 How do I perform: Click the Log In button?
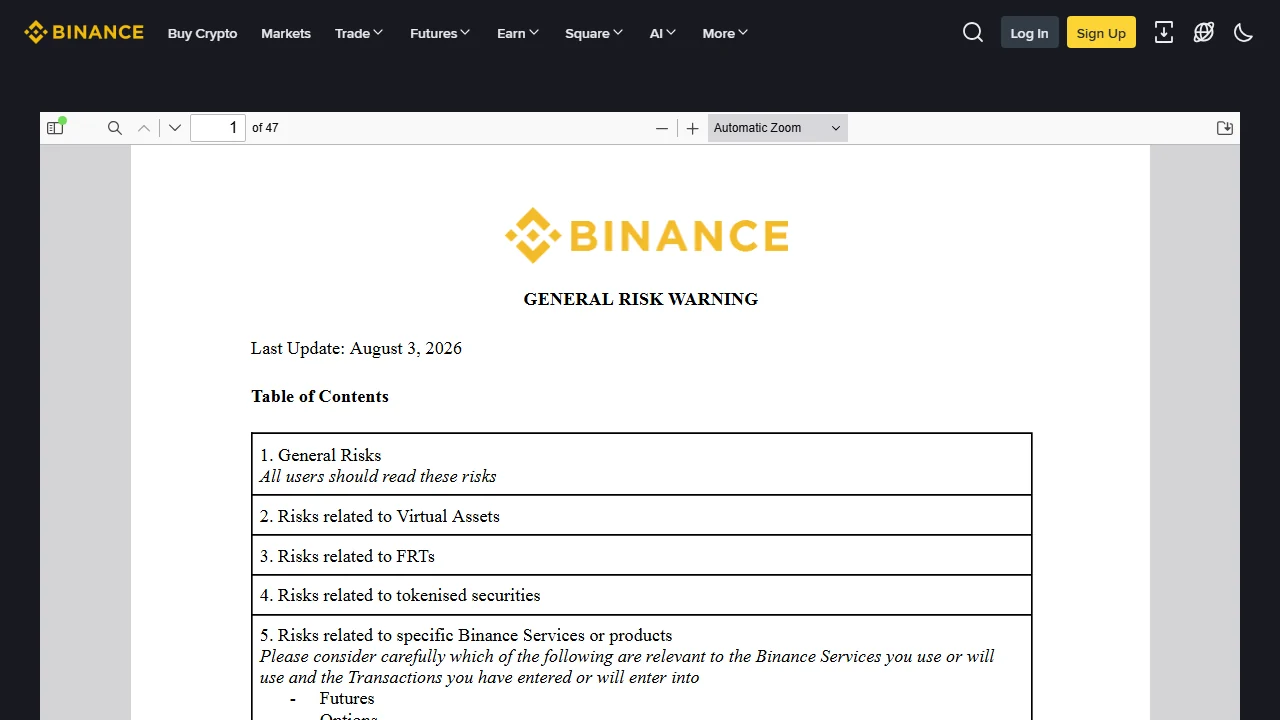tap(1030, 32)
